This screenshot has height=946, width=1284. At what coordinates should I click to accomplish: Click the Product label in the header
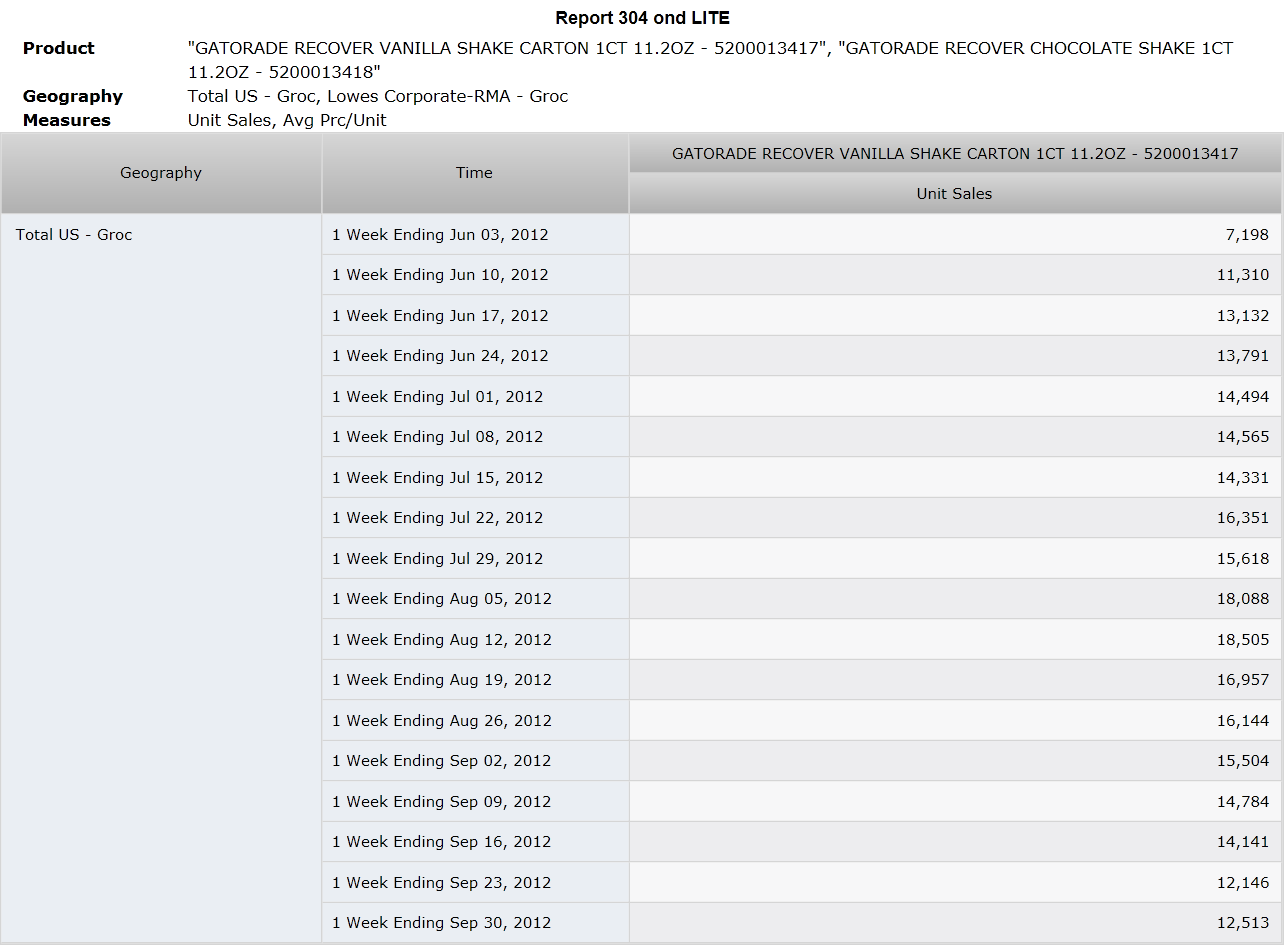[59, 48]
